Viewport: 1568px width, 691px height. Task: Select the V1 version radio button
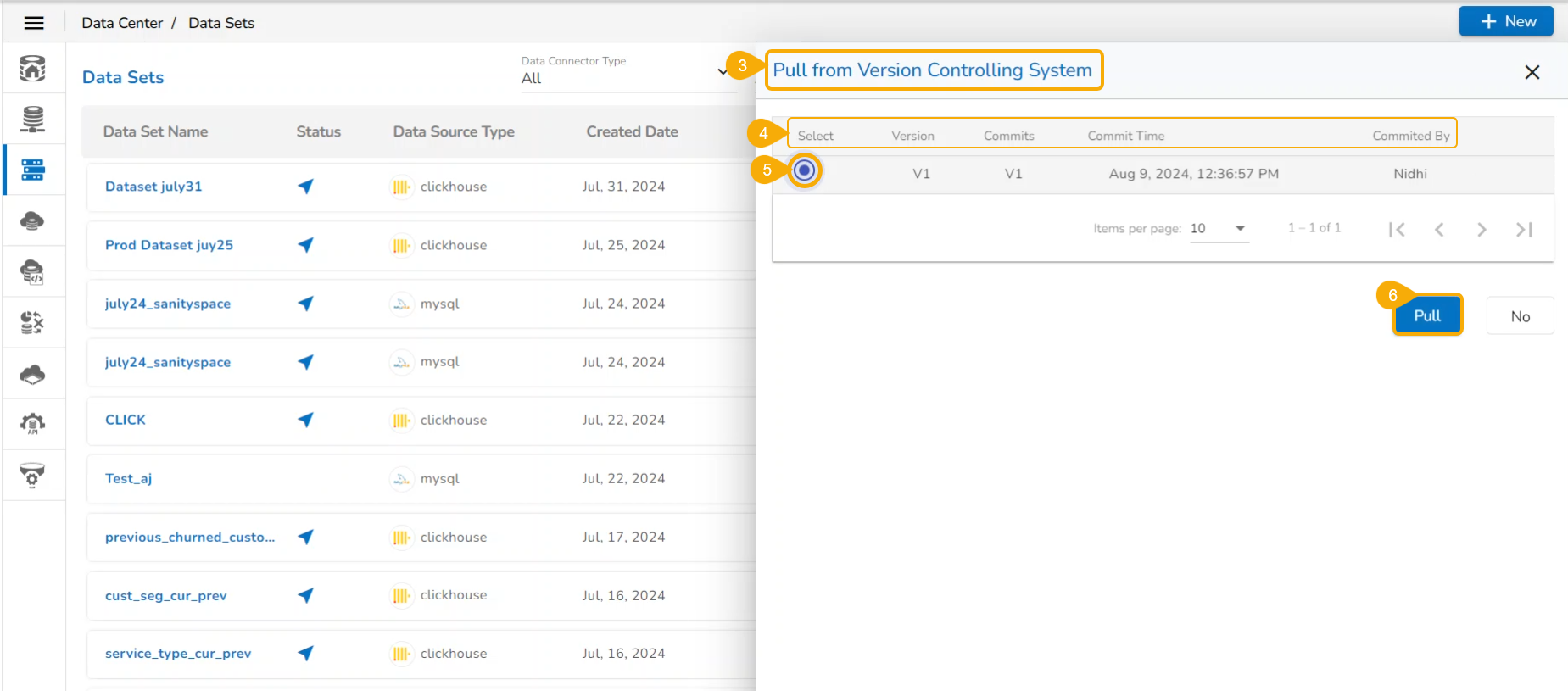coord(804,170)
